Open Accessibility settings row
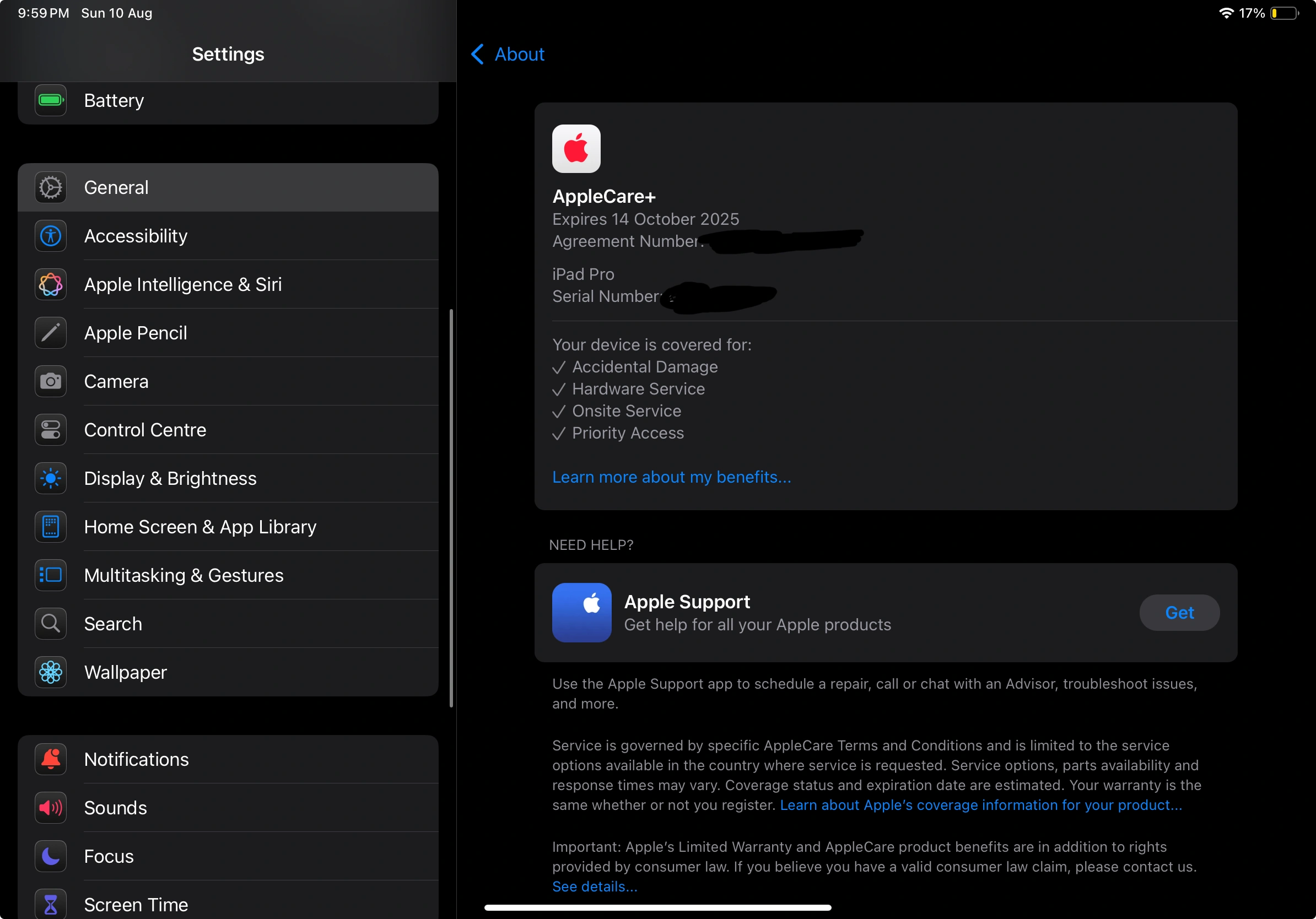 click(228, 236)
